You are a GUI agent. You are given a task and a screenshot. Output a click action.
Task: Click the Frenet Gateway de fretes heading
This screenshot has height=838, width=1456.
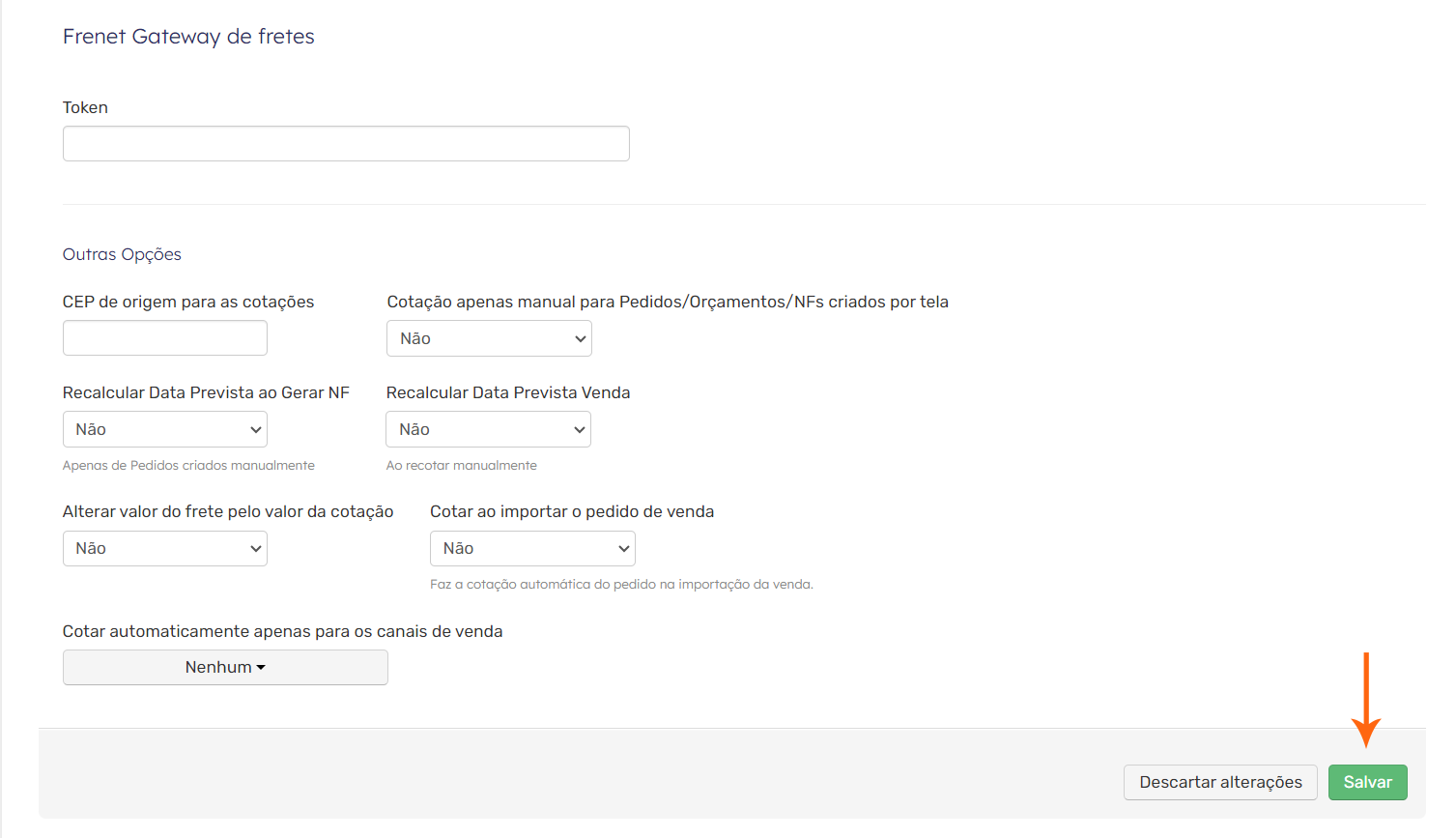tap(188, 37)
